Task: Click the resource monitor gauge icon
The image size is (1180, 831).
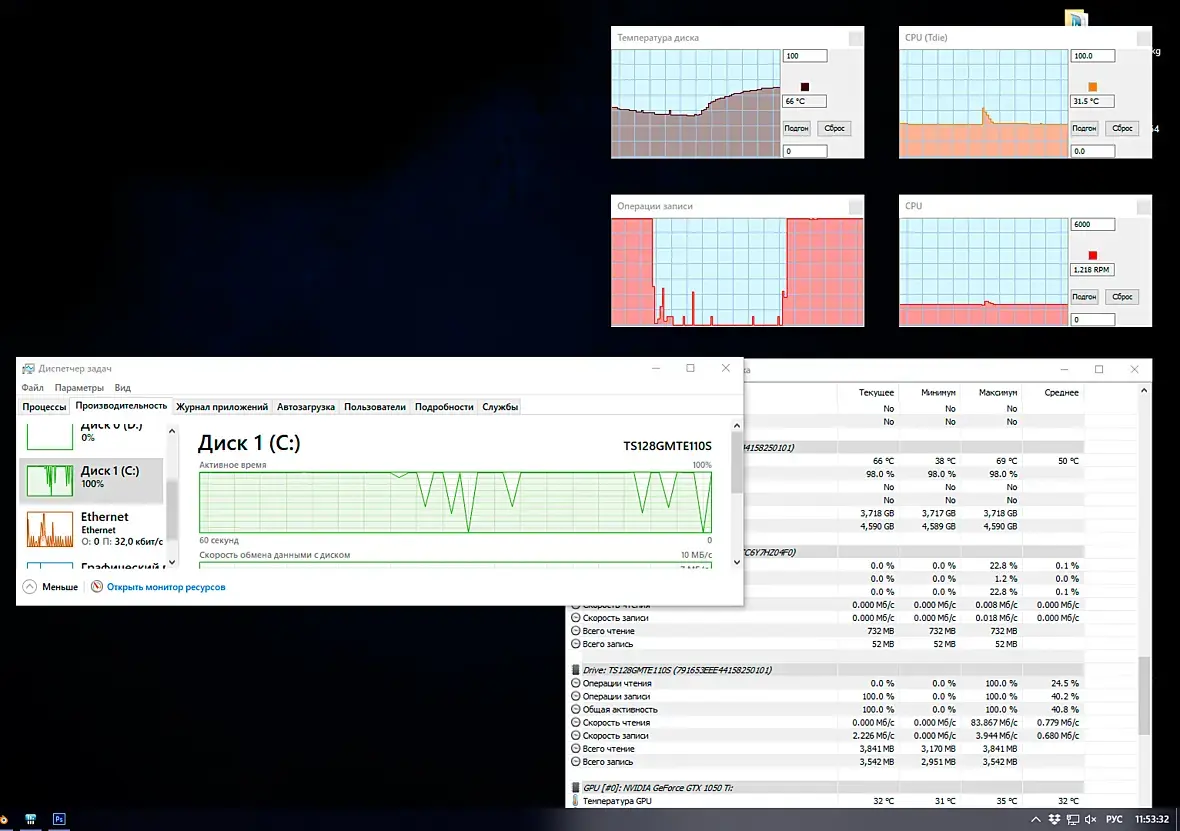Action: (x=97, y=586)
